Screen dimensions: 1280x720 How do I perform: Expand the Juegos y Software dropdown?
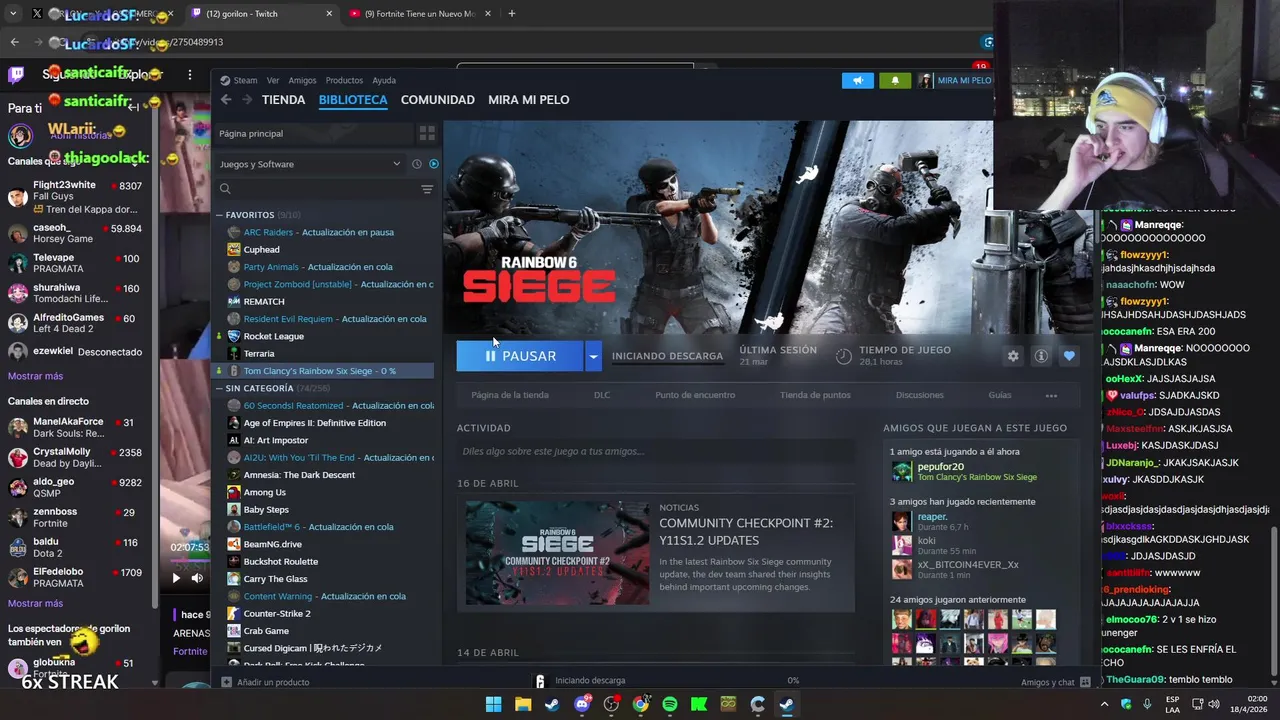click(310, 164)
